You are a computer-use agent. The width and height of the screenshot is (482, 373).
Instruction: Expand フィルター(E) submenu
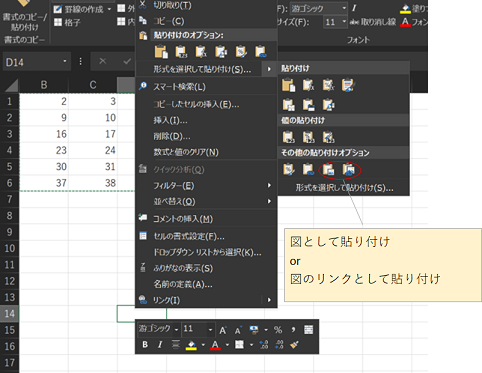click(x=206, y=185)
